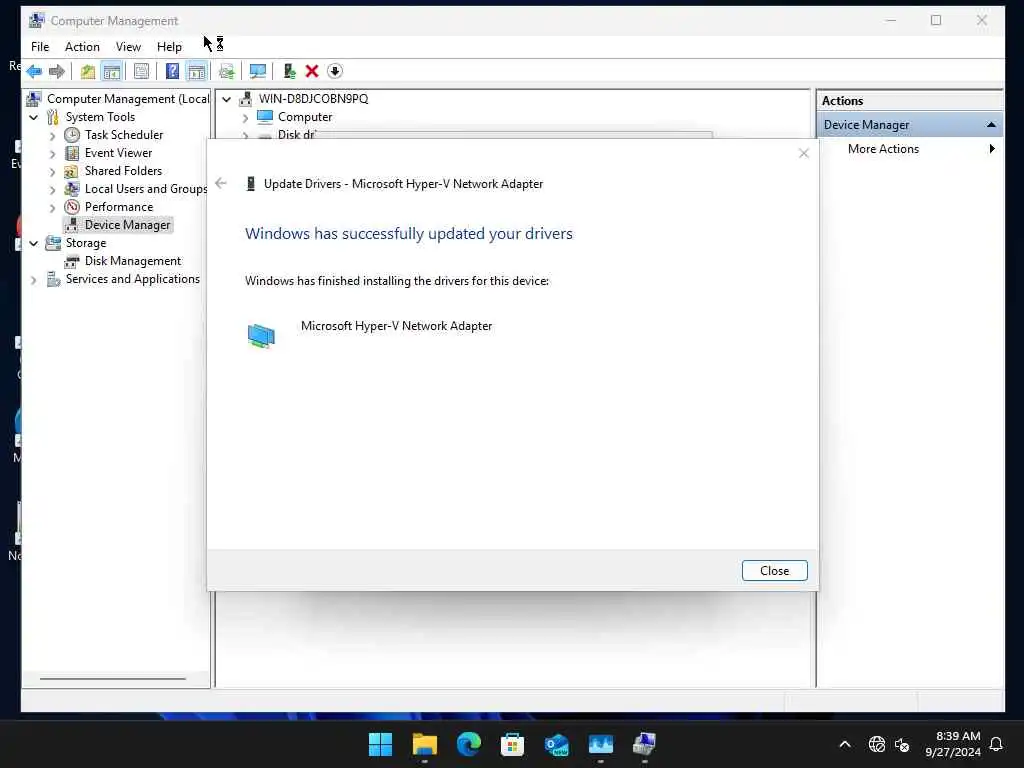Select the Storage tree node label
The image size is (1024, 768).
point(86,243)
